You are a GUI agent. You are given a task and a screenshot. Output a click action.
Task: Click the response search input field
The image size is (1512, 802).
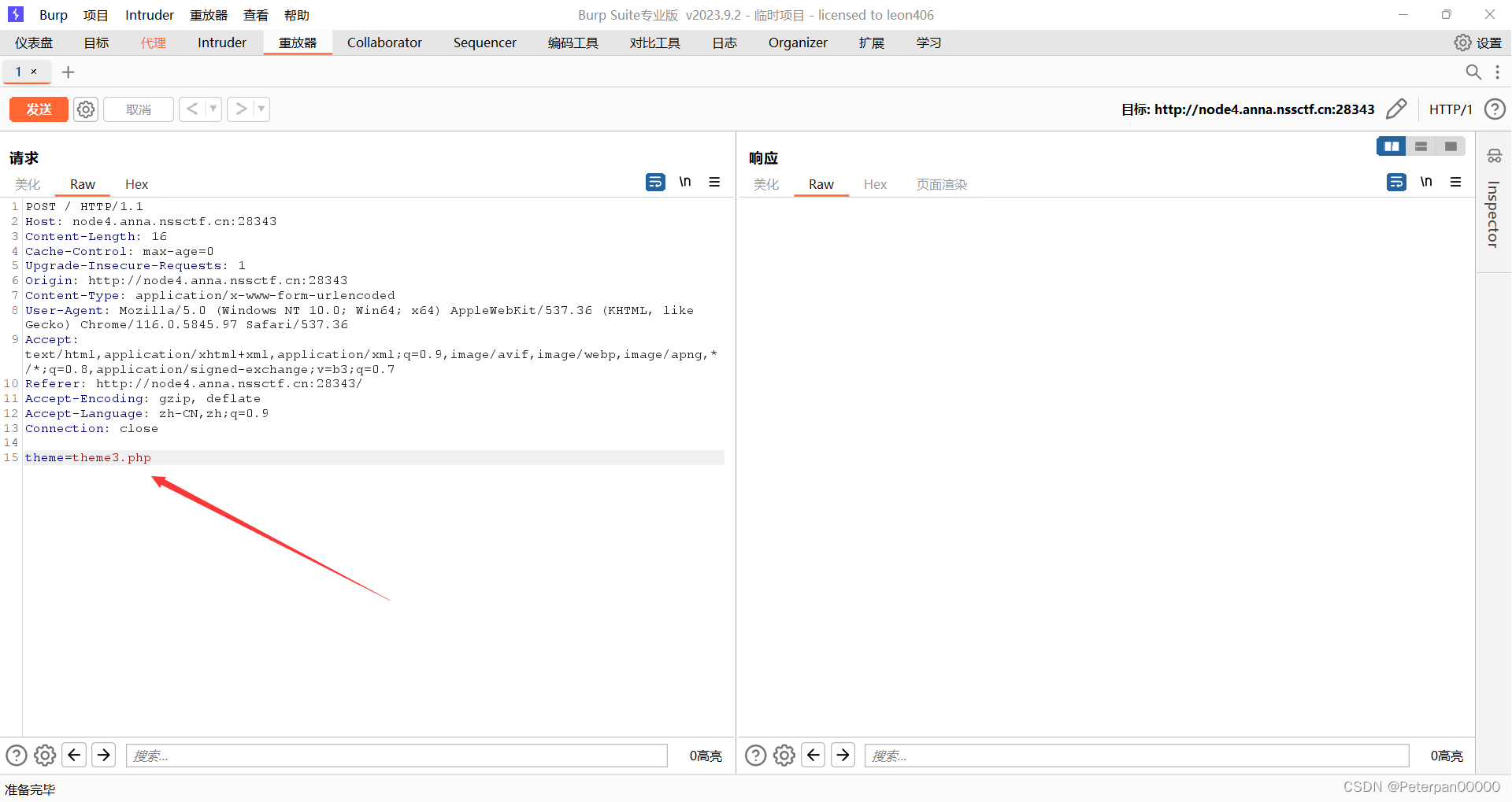click(x=1137, y=756)
